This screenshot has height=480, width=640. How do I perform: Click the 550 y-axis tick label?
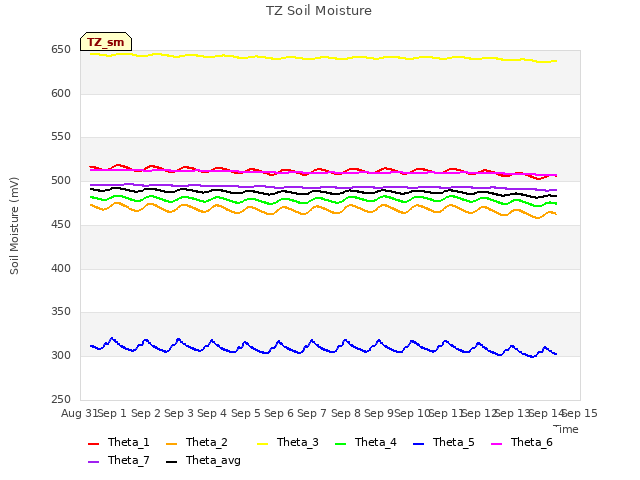tap(61, 137)
